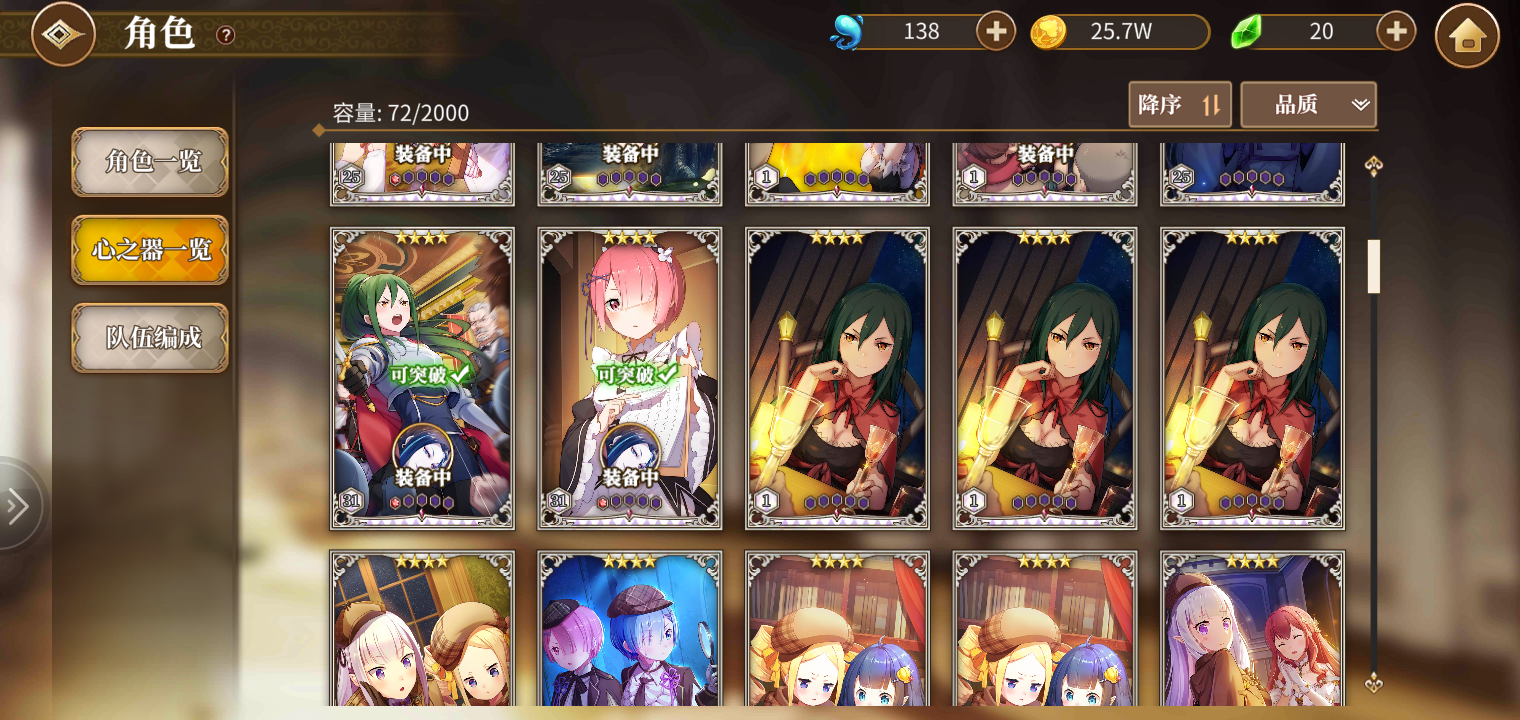Switch to the 角色一览 tab
1520x720 pixels.
click(x=150, y=162)
